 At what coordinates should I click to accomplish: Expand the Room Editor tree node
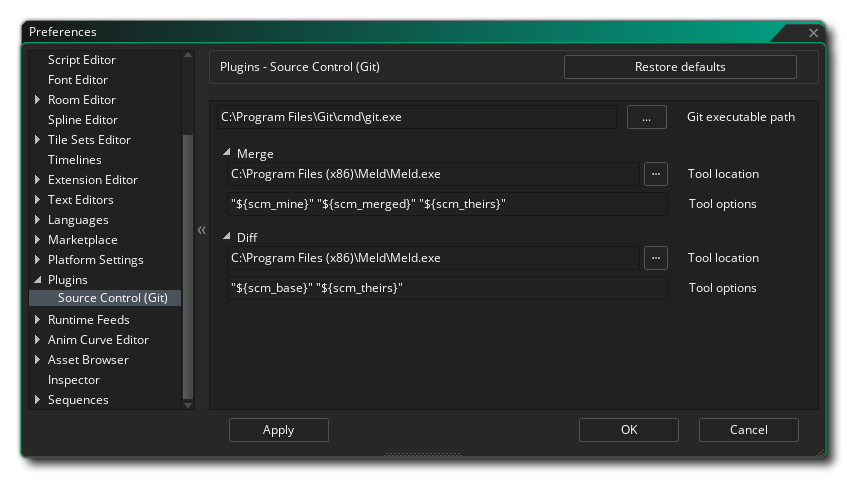point(37,100)
